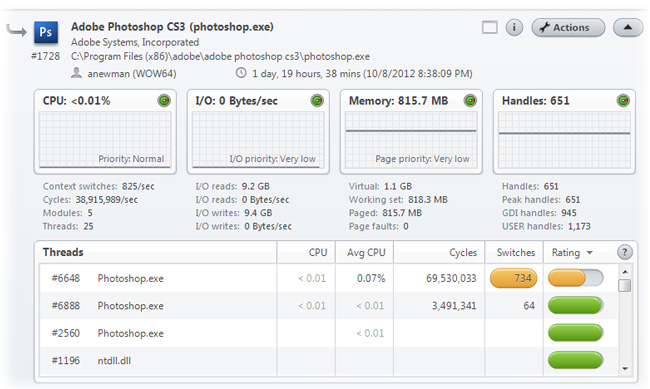
Task: Click the Photoshop Ps application icon
Action: (46, 32)
